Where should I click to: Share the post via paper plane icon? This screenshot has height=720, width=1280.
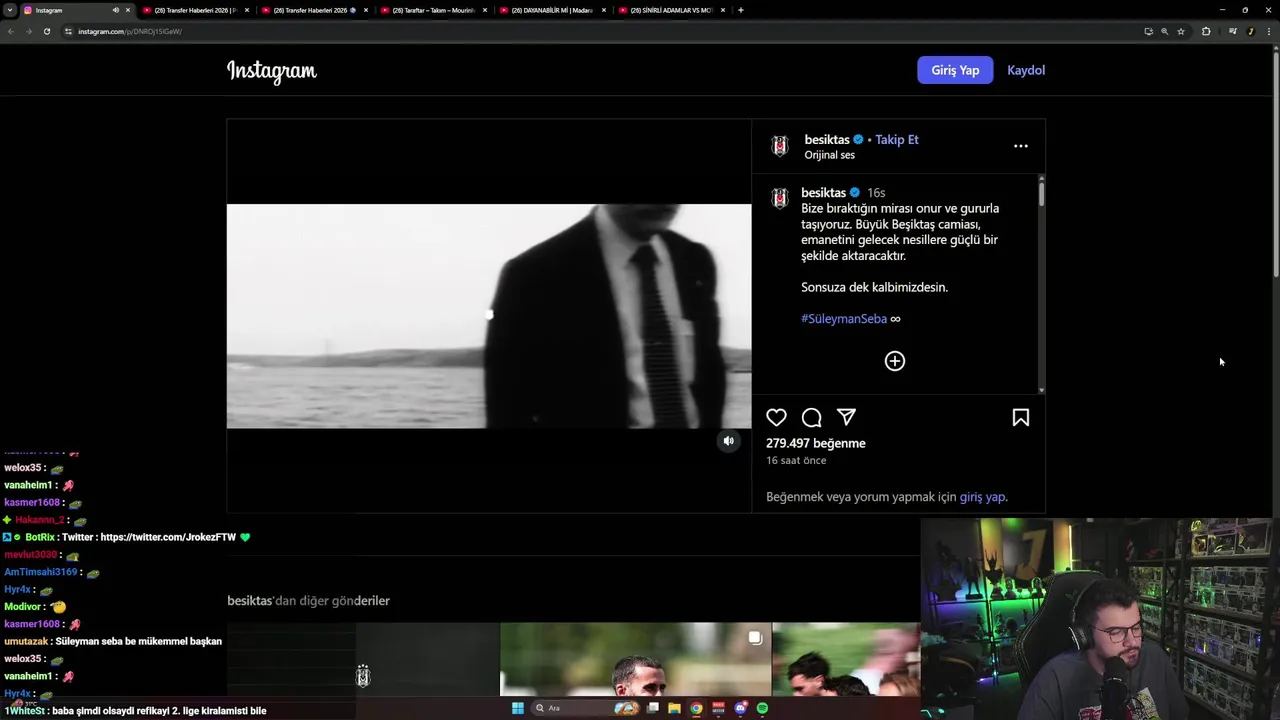[846, 417]
